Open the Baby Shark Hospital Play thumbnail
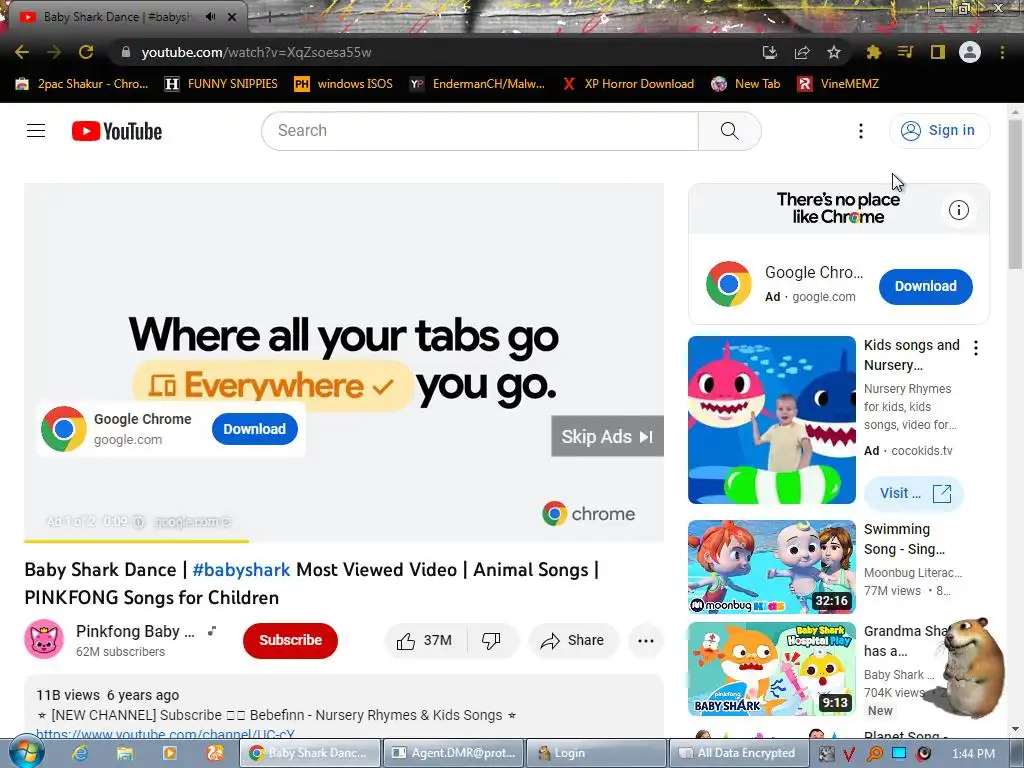Image resolution: width=1024 pixels, height=768 pixels. click(x=772, y=669)
